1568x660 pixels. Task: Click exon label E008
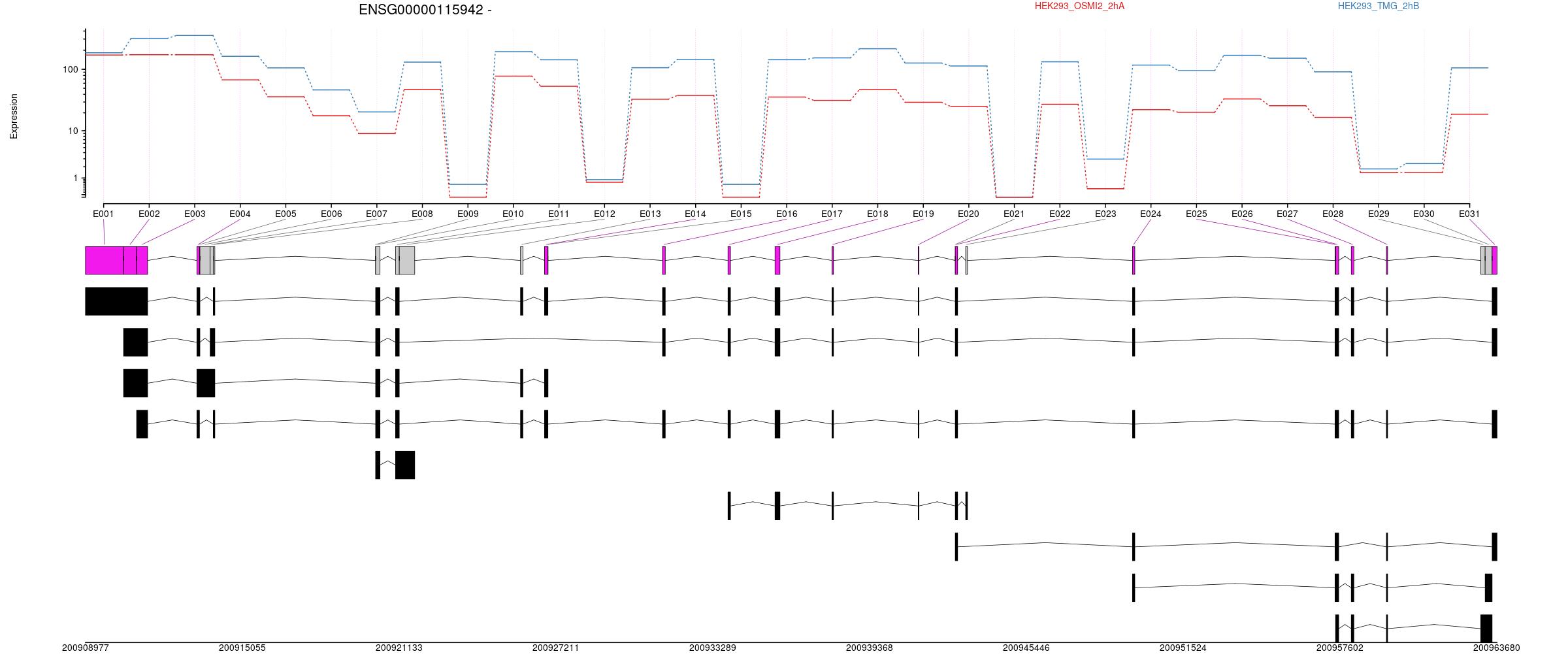pyautogui.click(x=422, y=214)
